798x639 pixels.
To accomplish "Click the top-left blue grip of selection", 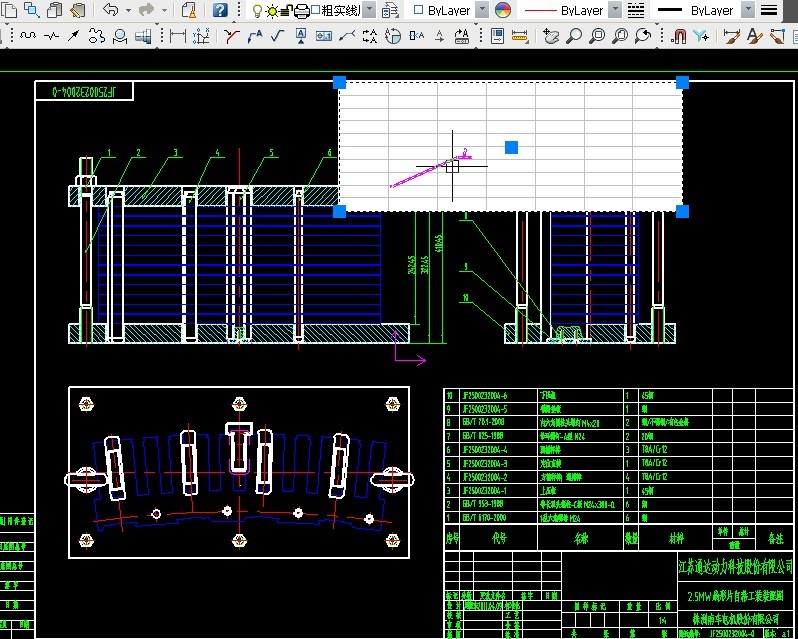I will tap(339, 83).
